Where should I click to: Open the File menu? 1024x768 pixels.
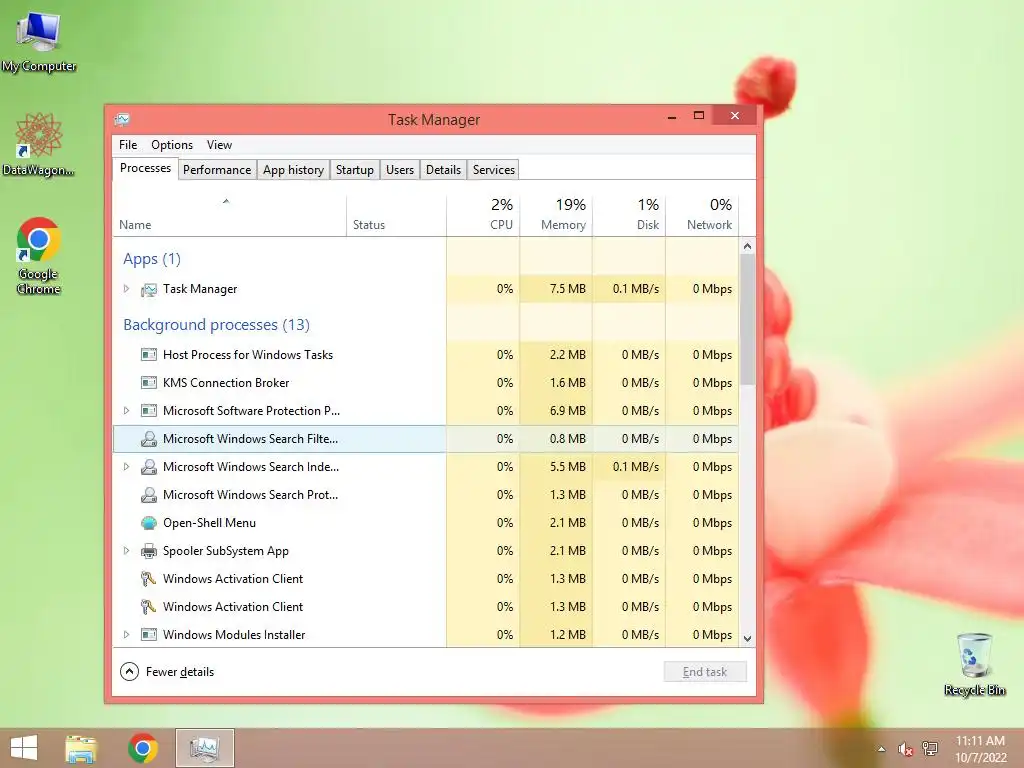pos(128,145)
